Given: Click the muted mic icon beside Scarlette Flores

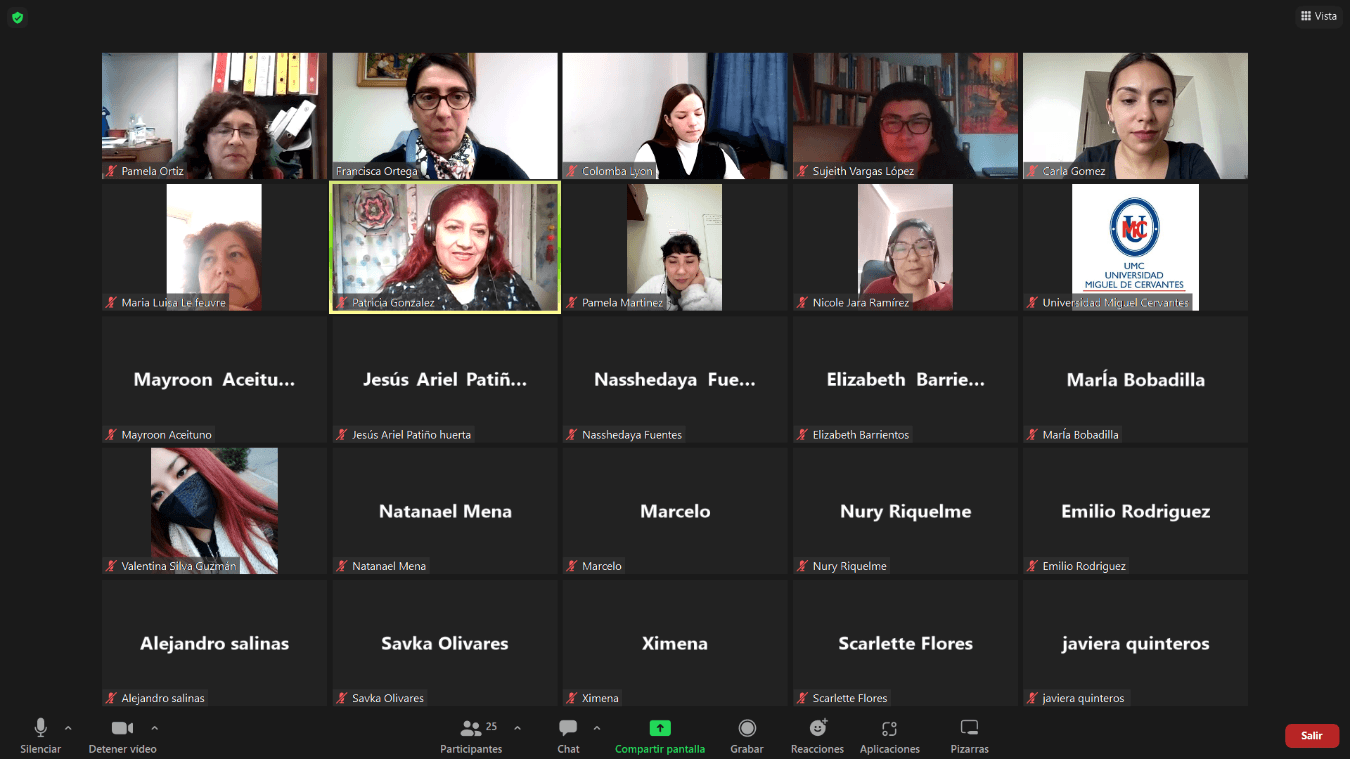Looking at the screenshot, I should coord(803,698).
